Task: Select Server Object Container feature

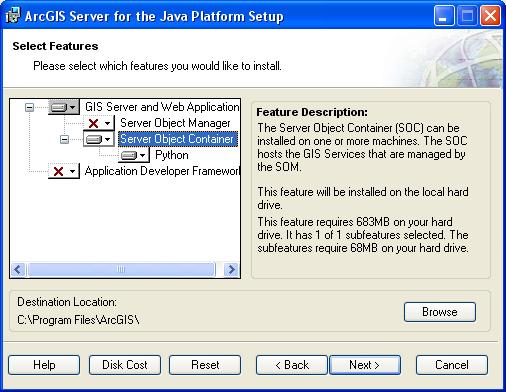Action: [178, 139]
